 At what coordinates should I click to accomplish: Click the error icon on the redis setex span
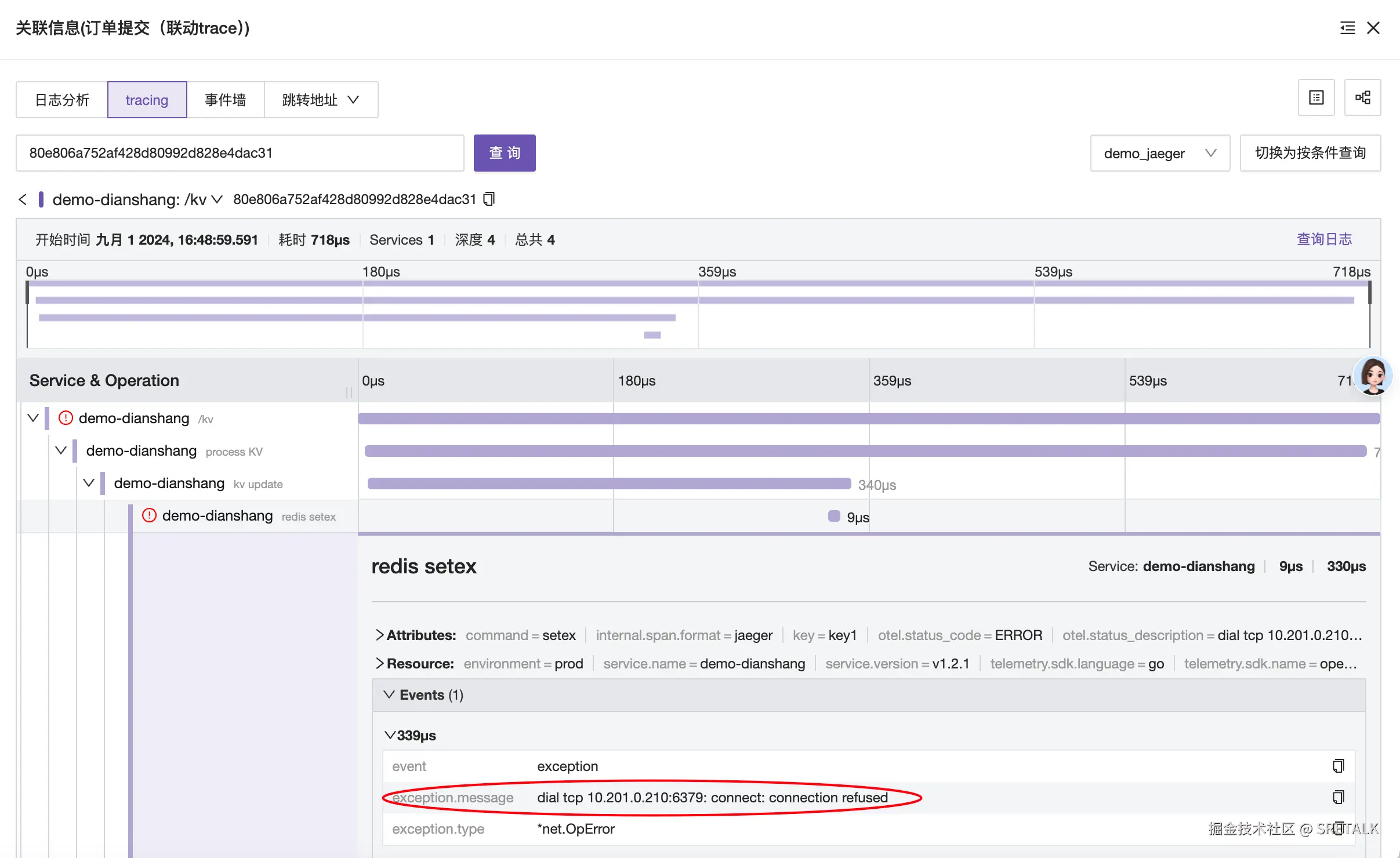149,515
